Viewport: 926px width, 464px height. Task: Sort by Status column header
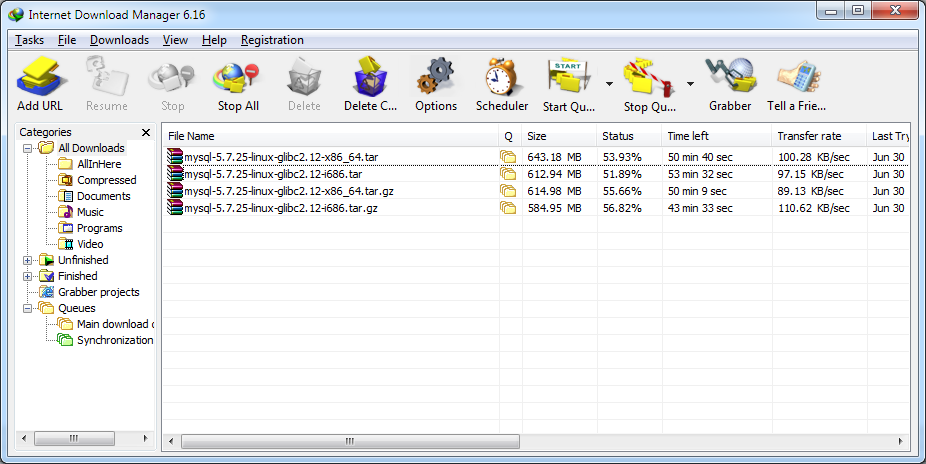(x=629, y=136)
